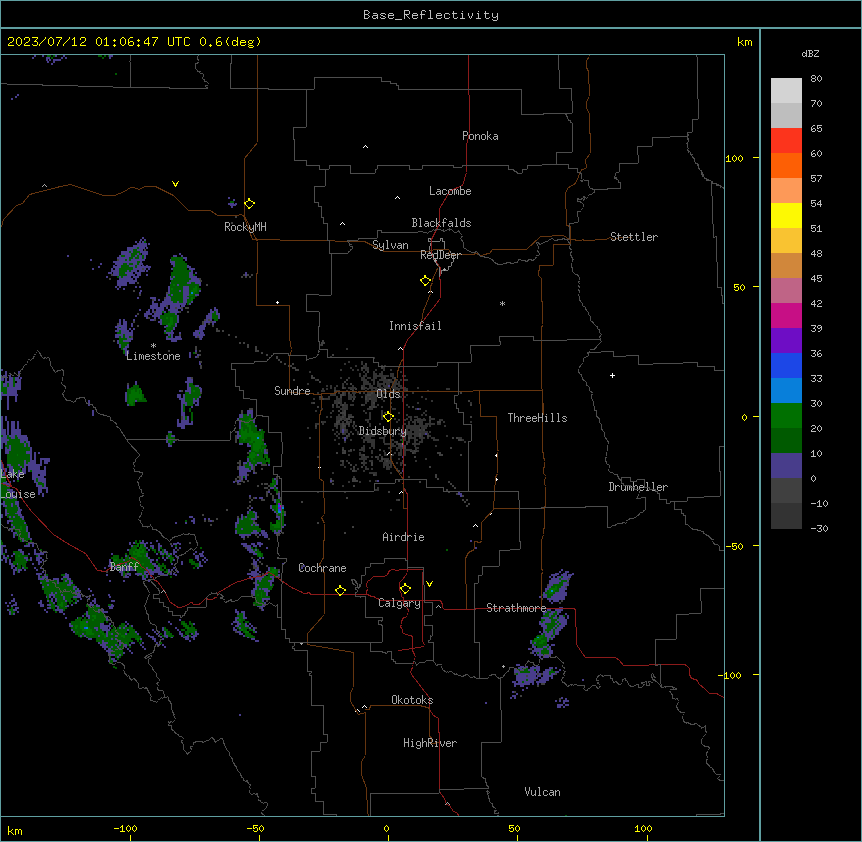Click the Sundre label
862x842 pixels.
click(292, 391)
